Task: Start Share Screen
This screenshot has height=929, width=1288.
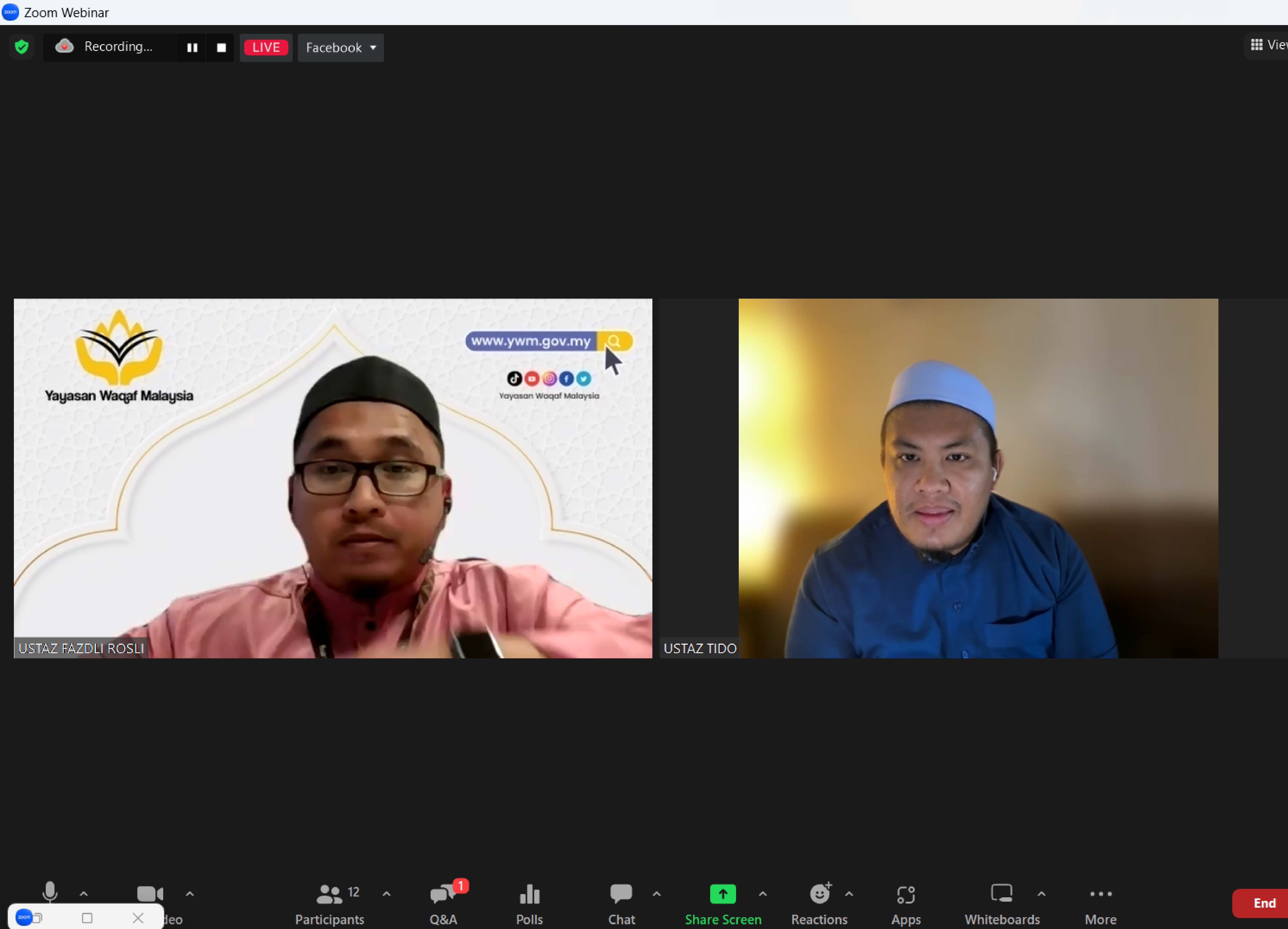Action: (x=723, y=905)
